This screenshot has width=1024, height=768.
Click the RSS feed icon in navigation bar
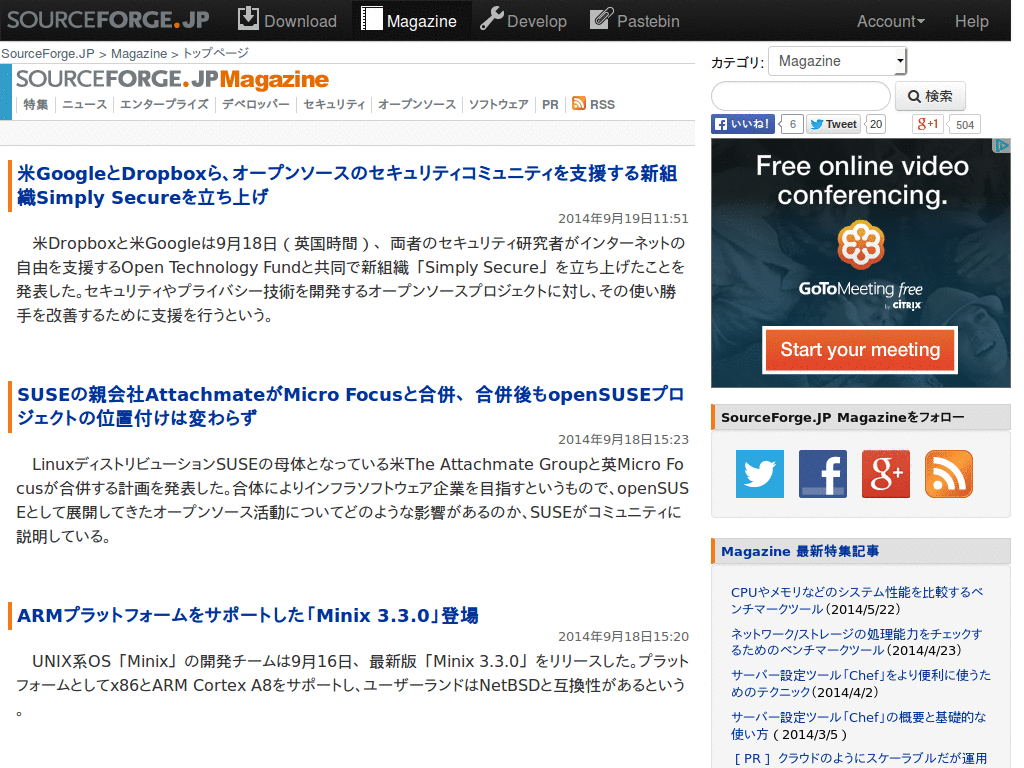[579, 103]
